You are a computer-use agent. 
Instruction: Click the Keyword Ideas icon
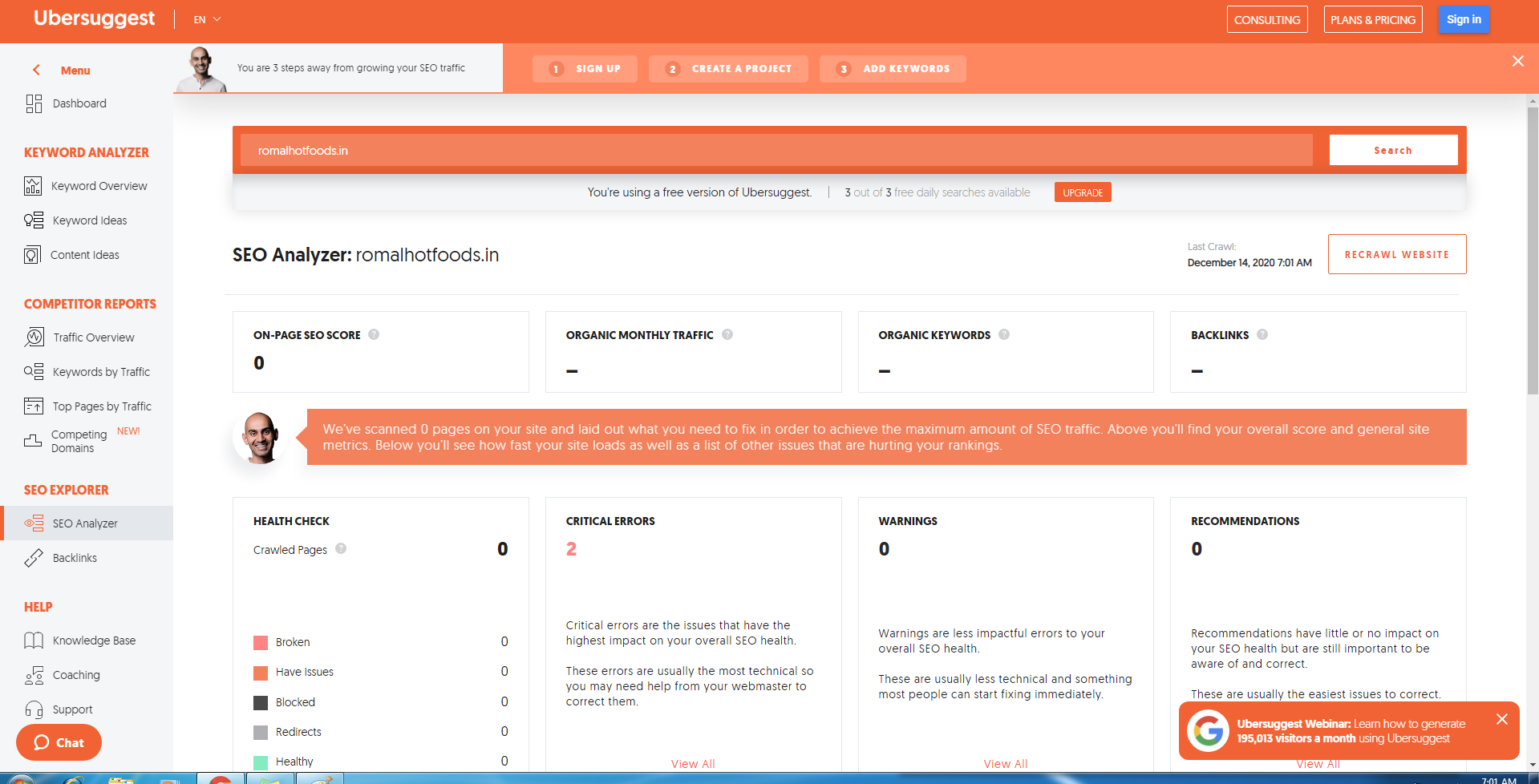(34, 220)
